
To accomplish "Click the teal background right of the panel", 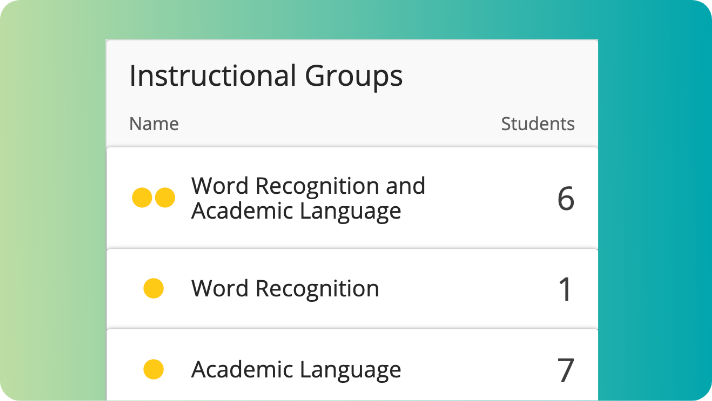I will (655, 220).
